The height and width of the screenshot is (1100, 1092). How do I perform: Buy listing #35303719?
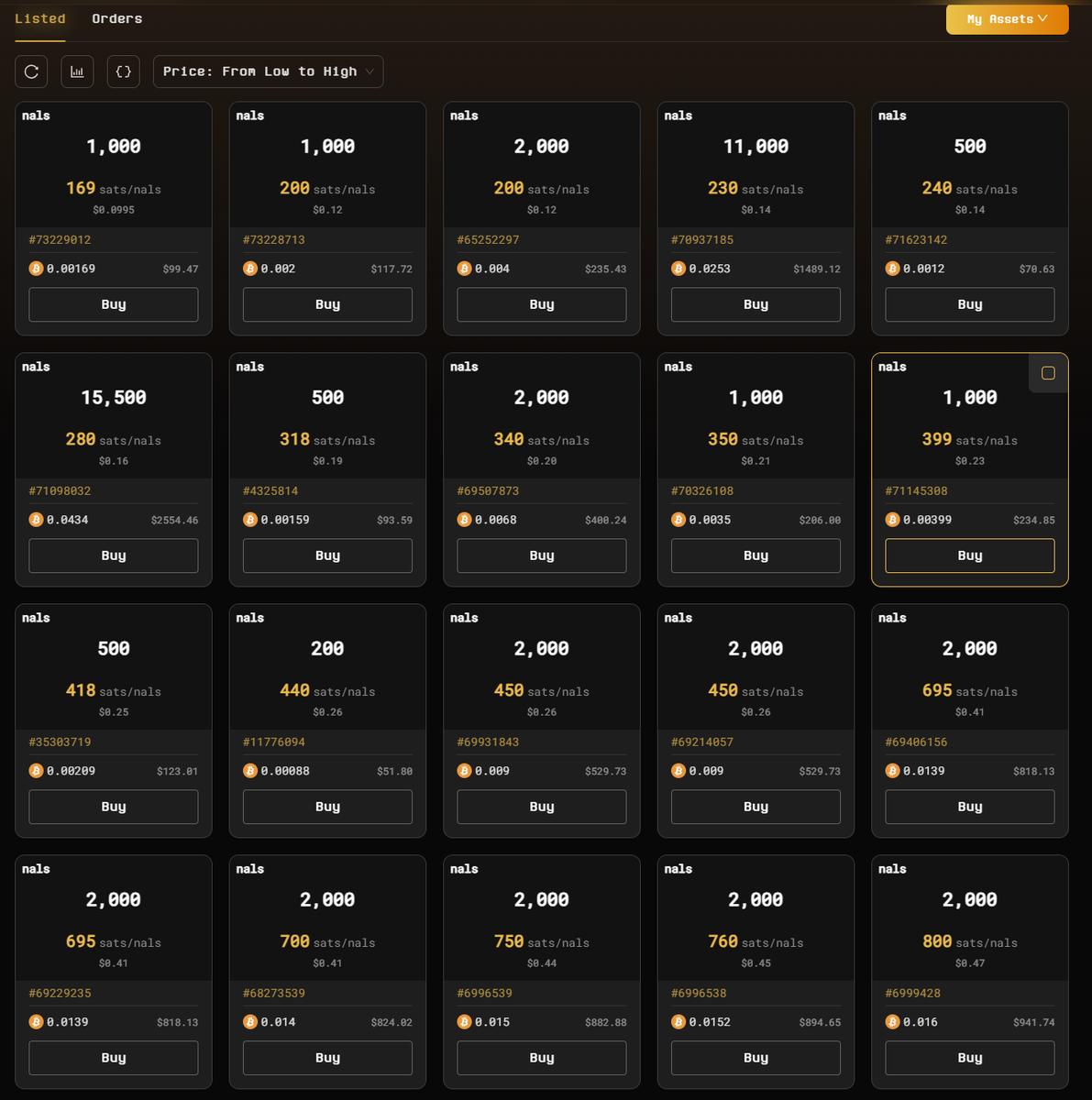tap(114, 807)
